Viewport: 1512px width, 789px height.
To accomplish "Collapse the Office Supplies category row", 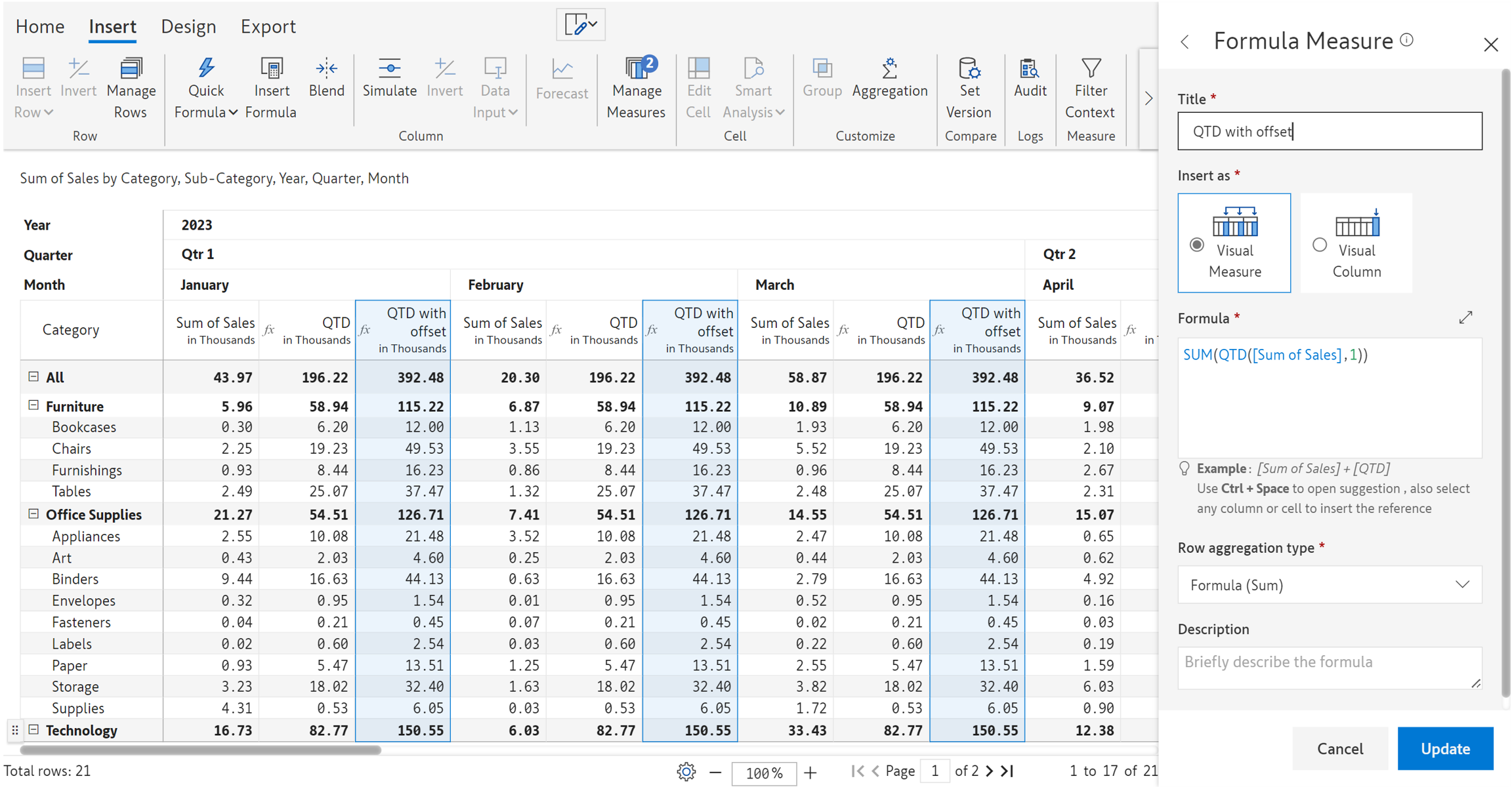I will pyautogui.click(x=33, y=514).
